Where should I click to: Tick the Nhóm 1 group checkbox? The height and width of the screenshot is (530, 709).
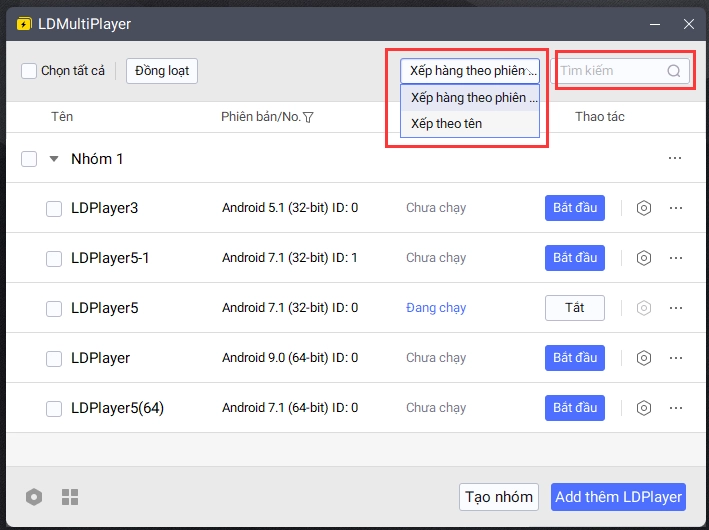29,159
